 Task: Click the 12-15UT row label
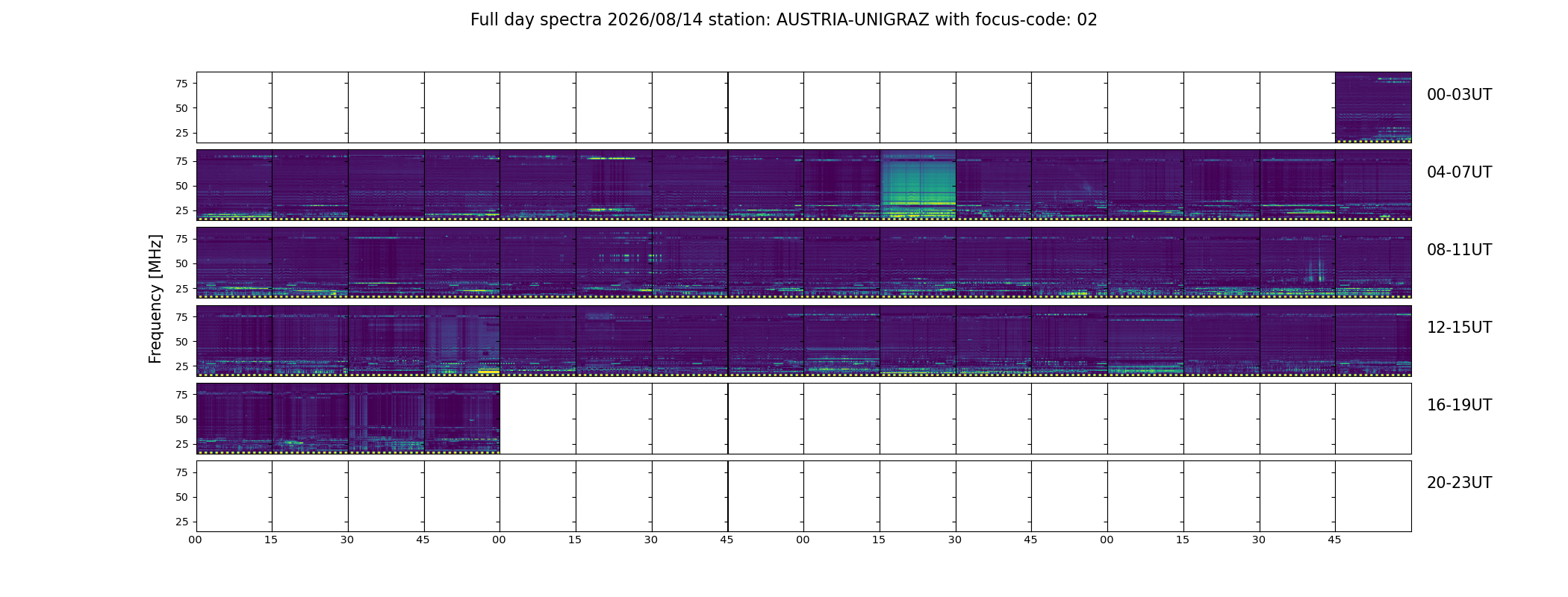click(1459, 328)
